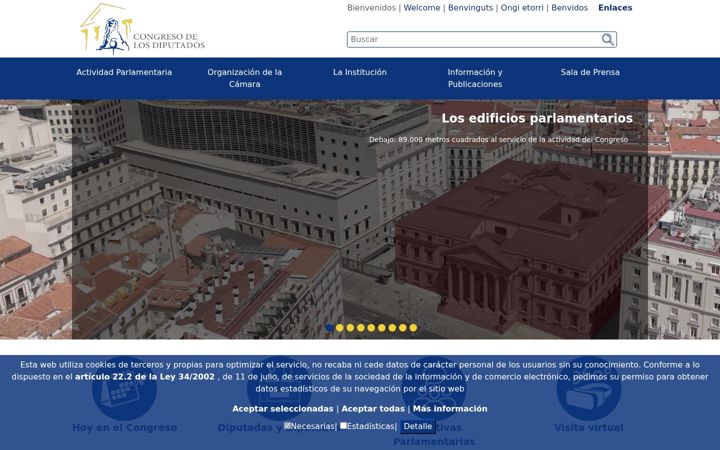This screenshot has width=720, height=450.
Task: Open Actividad Parlamentaria menu
Action: pos(124,72)
